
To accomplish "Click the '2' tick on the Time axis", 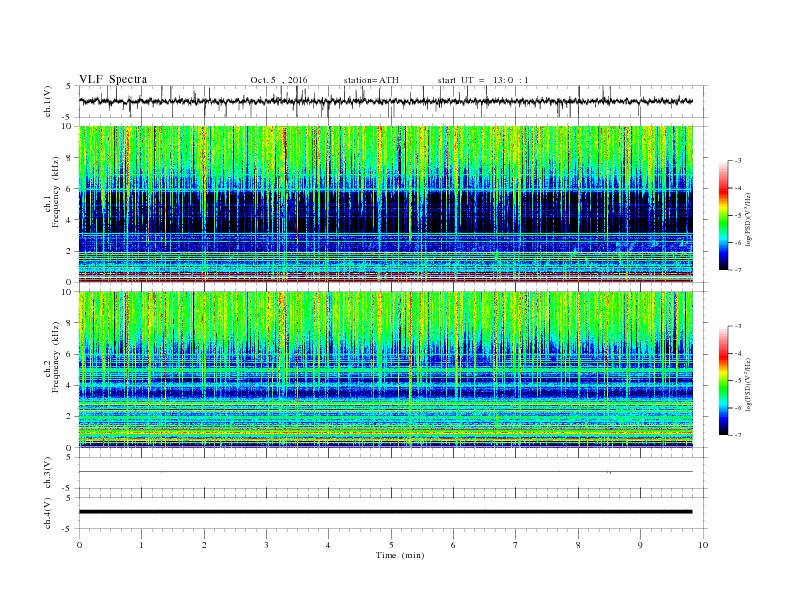I will 204,545.
